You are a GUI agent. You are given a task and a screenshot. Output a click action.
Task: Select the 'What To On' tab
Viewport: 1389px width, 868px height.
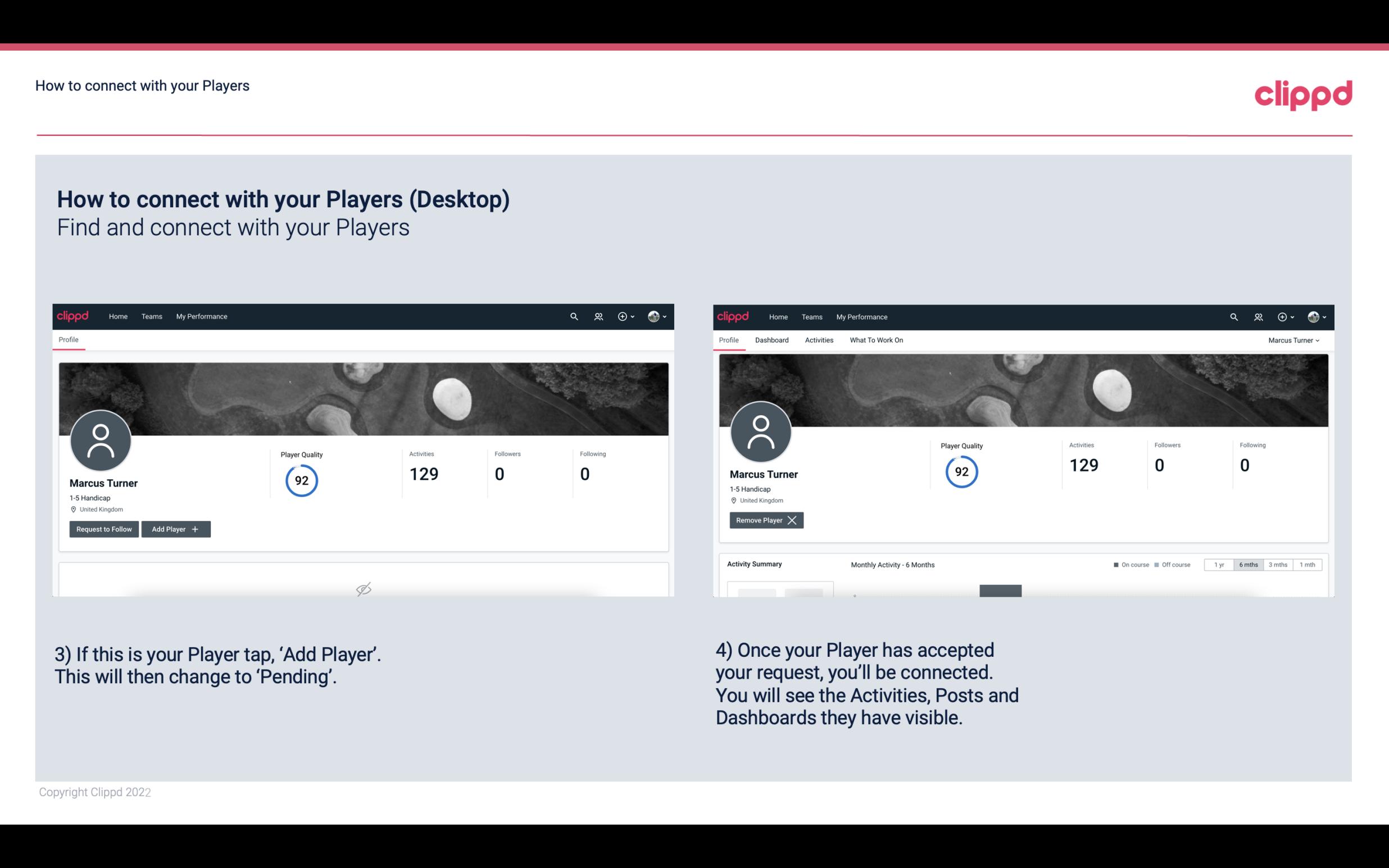tap(876, 340)
